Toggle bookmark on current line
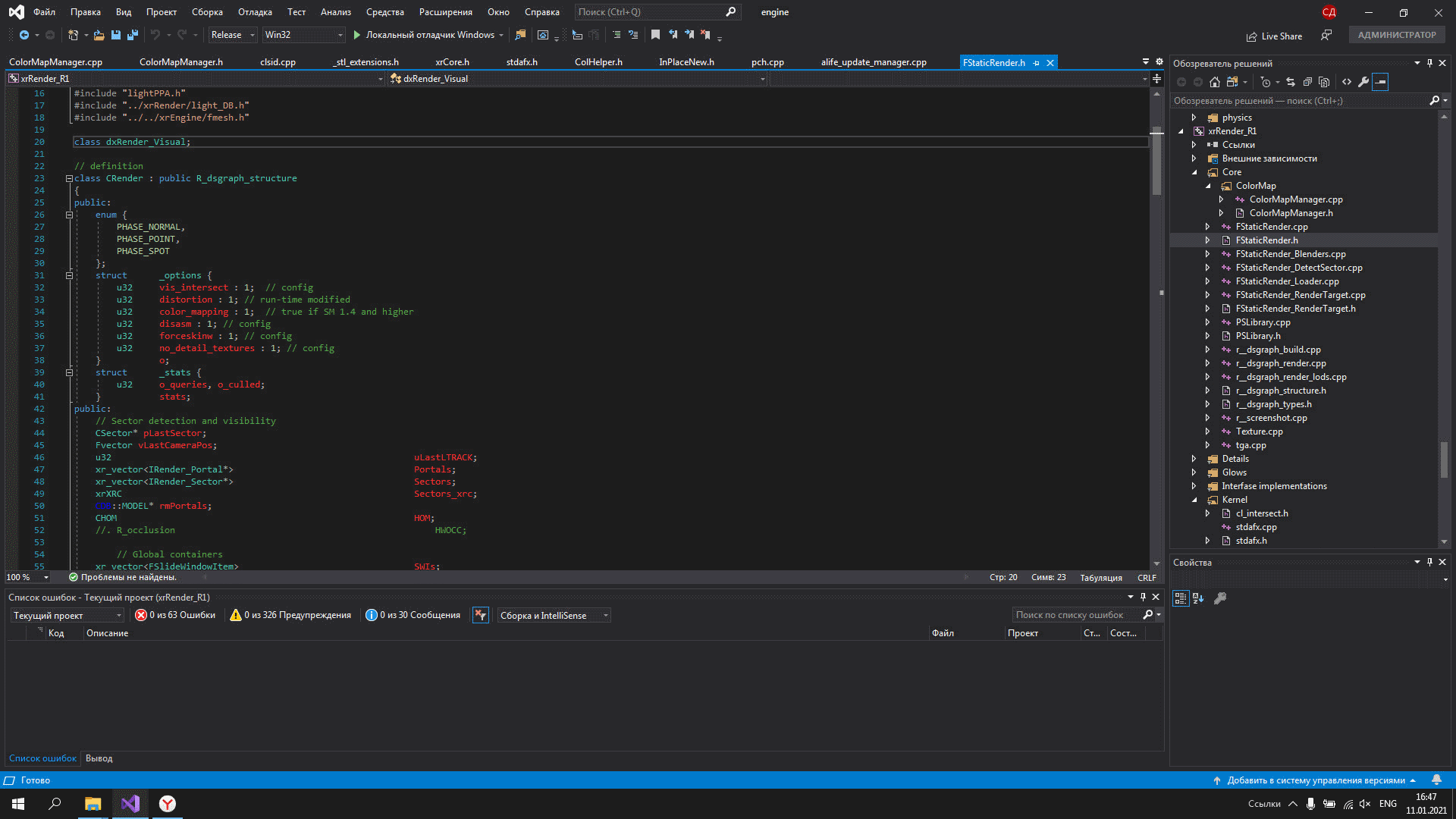The width and height of the screenshot is (1456, 819). (x=655, y=35)
